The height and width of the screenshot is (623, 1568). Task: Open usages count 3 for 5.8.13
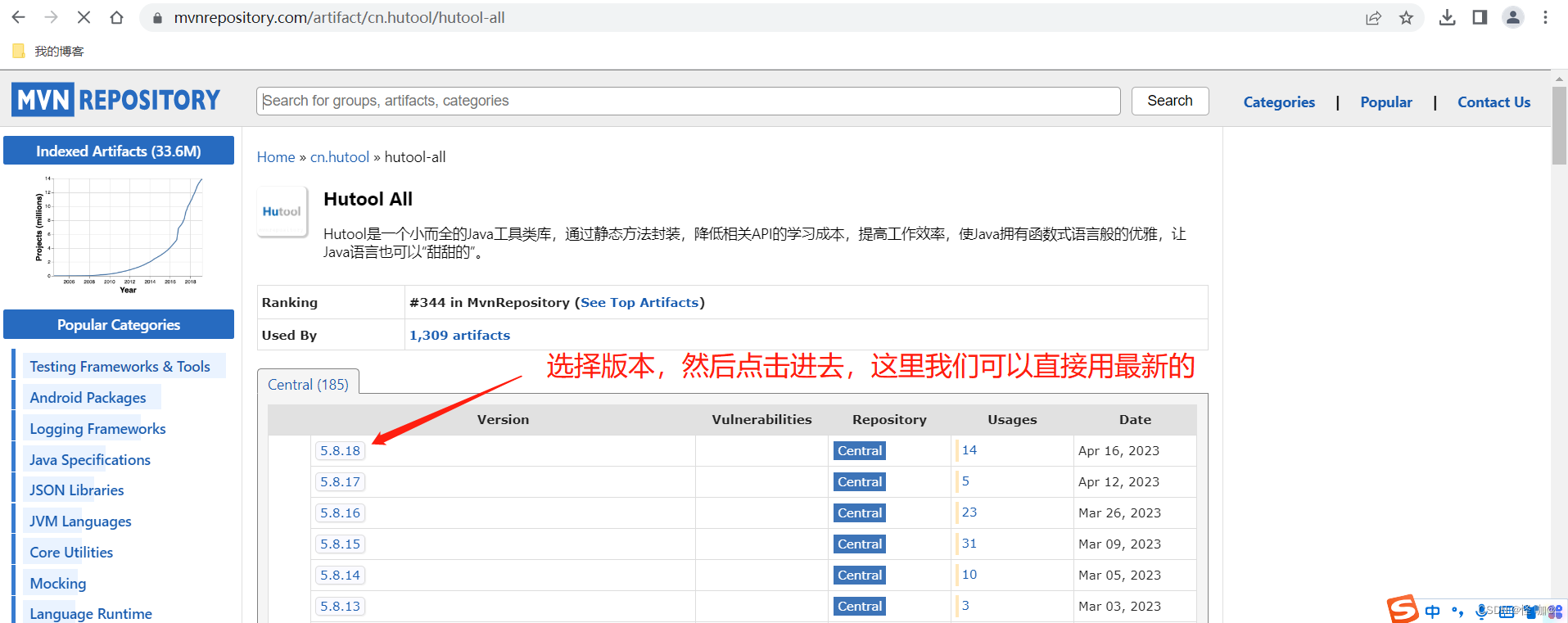(x=965, y=605)
